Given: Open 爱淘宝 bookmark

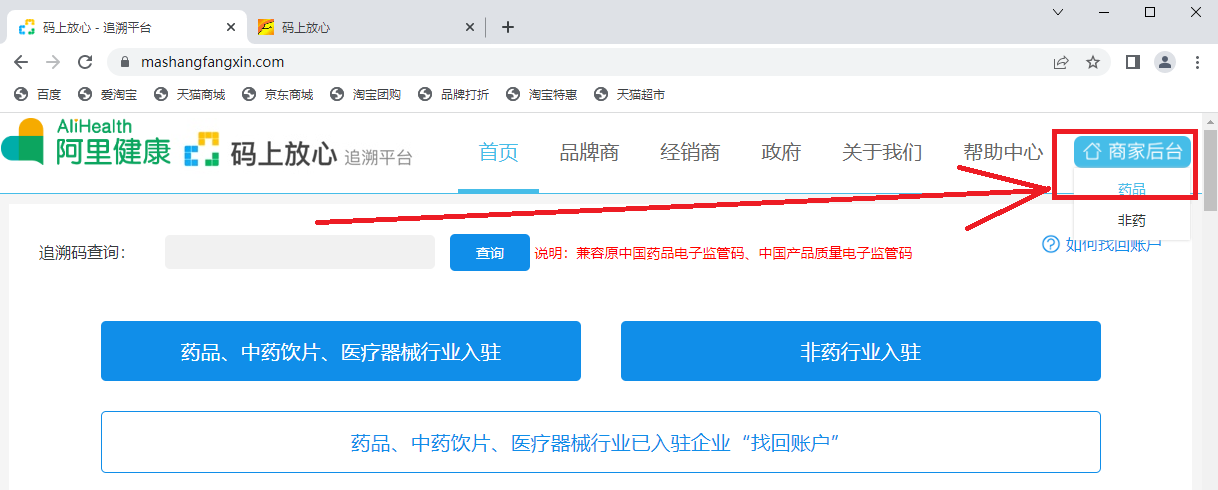Looking at the screenshot, I should [109, 95].
